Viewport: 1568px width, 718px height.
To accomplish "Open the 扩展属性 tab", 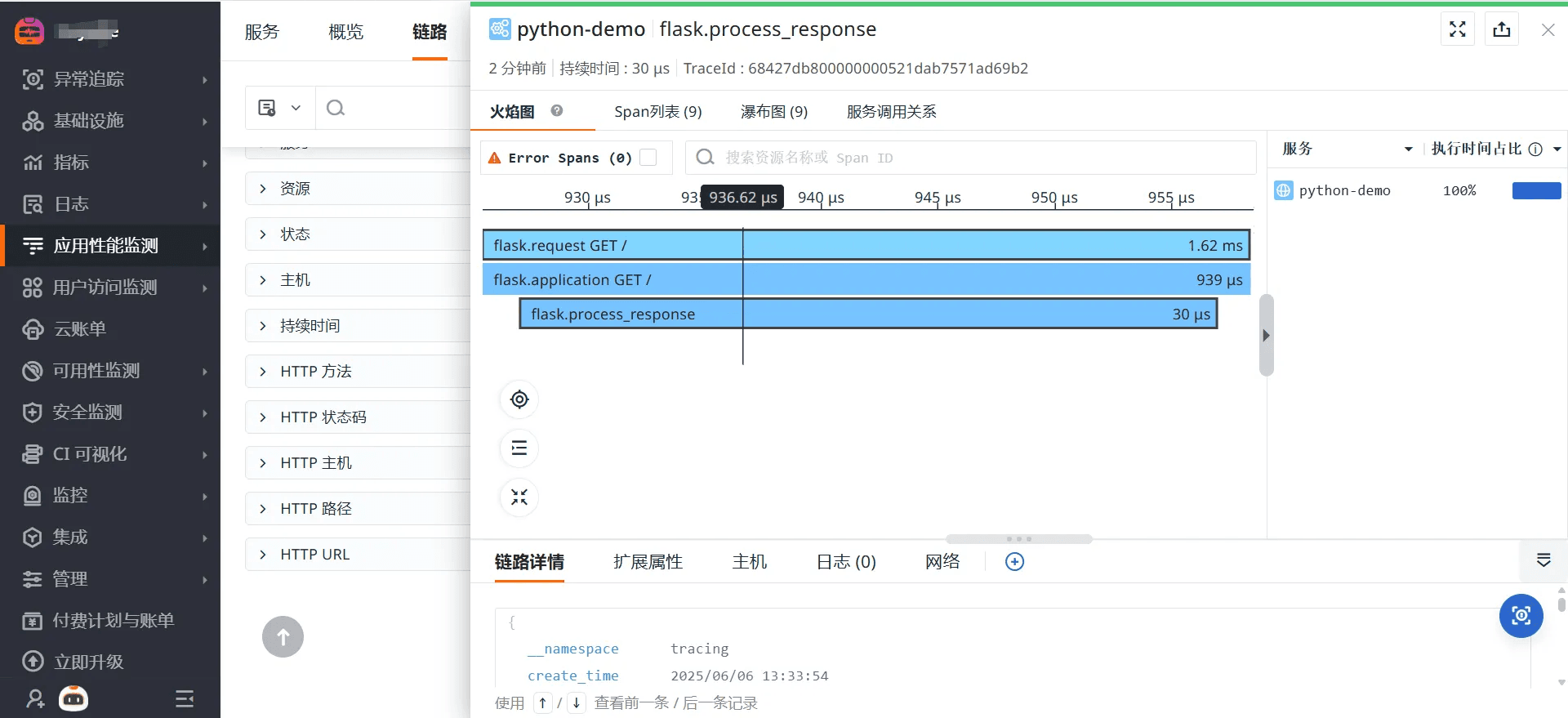I will 648,562.
